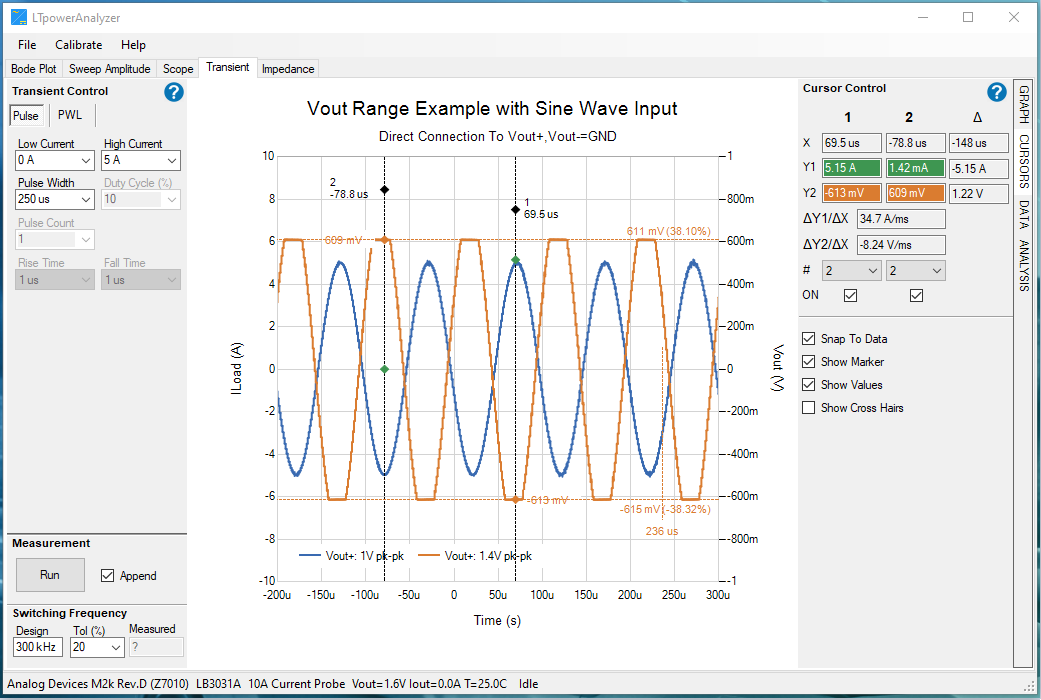Viewport: 1041px width, 700px height.
Task: Select the PWL tab button
Action: pyautogui.click(x=70, y=116)
